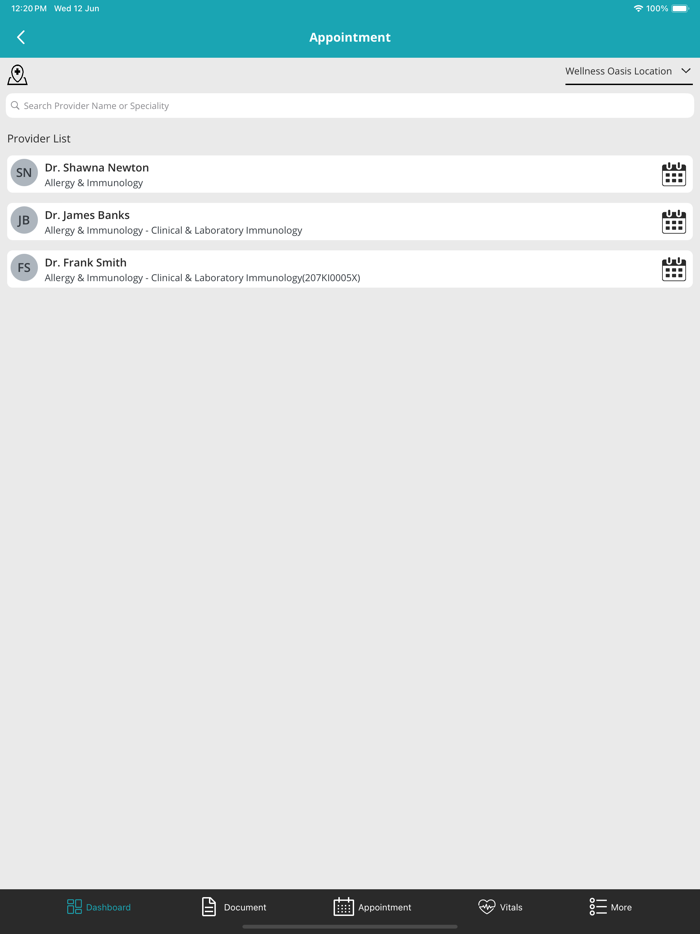Expand the location chevron arrow
The height and width of the screenshot is (934, 700).
686,71
